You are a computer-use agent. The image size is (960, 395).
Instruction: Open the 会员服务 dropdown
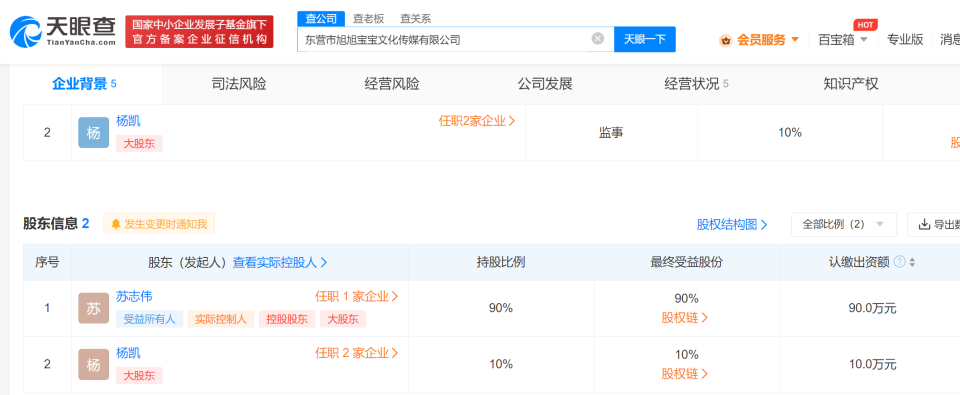[768, 40]
